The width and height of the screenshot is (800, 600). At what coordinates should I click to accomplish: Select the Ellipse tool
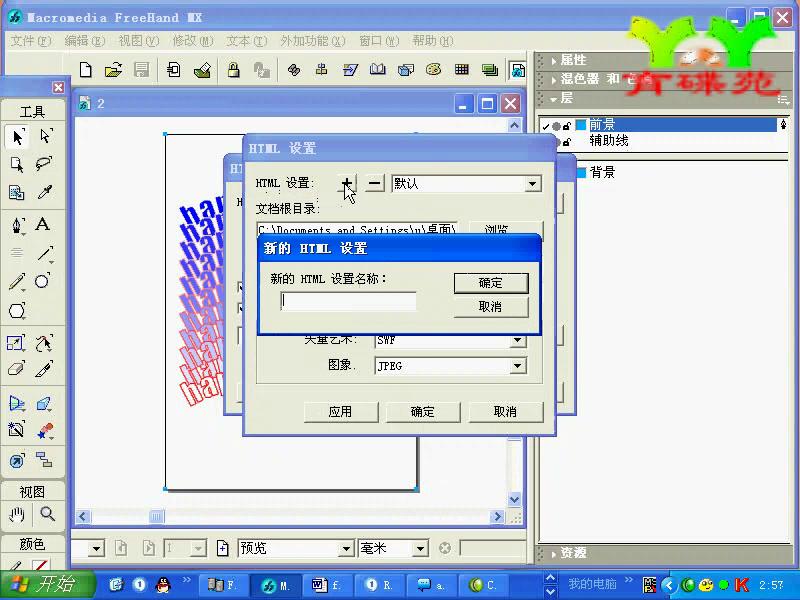coord(43,281)
